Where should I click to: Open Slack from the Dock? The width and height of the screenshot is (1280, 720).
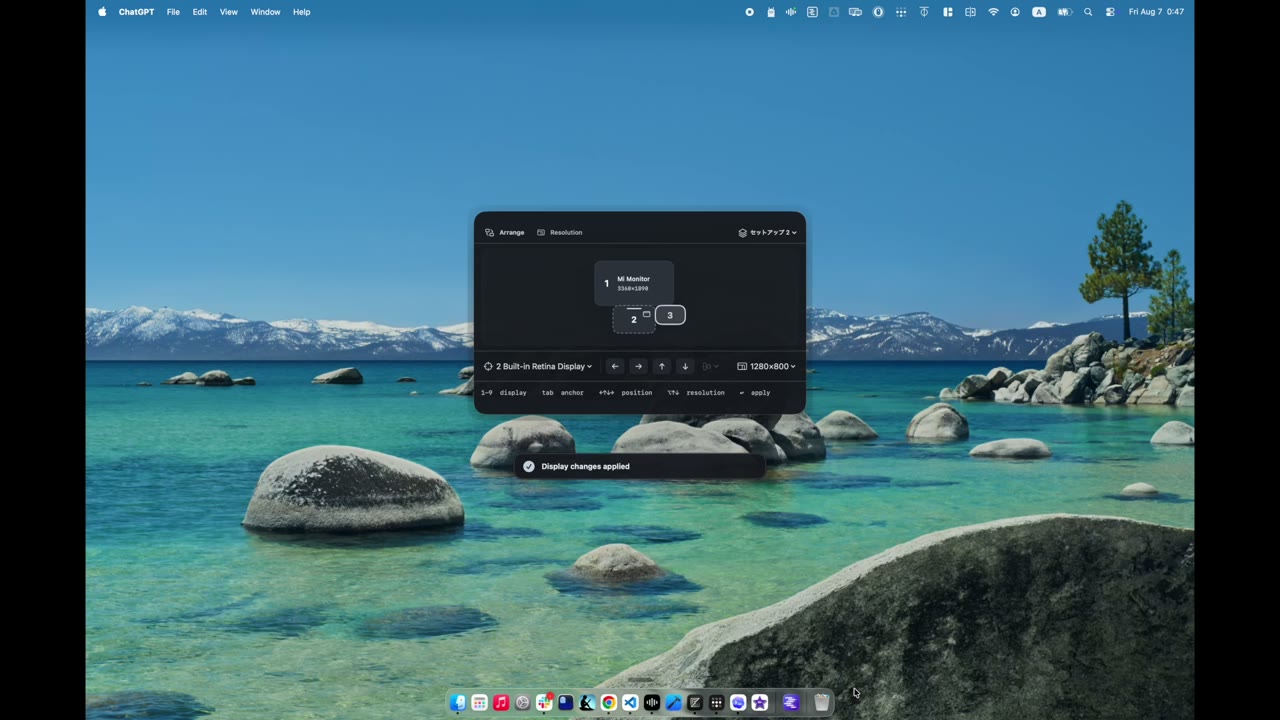click(x=544, y=703)
